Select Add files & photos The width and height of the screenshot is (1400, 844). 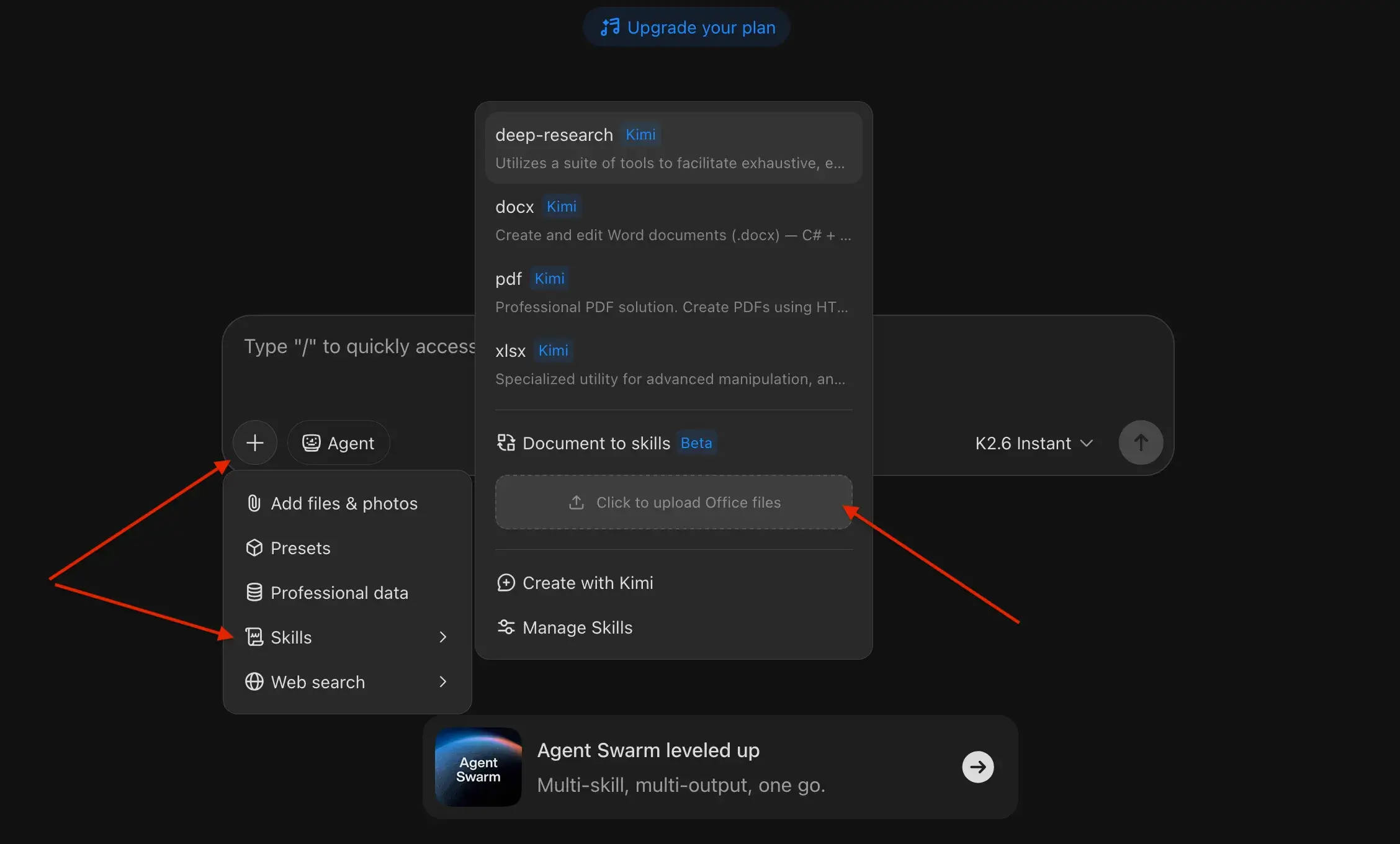coord(348,503)
